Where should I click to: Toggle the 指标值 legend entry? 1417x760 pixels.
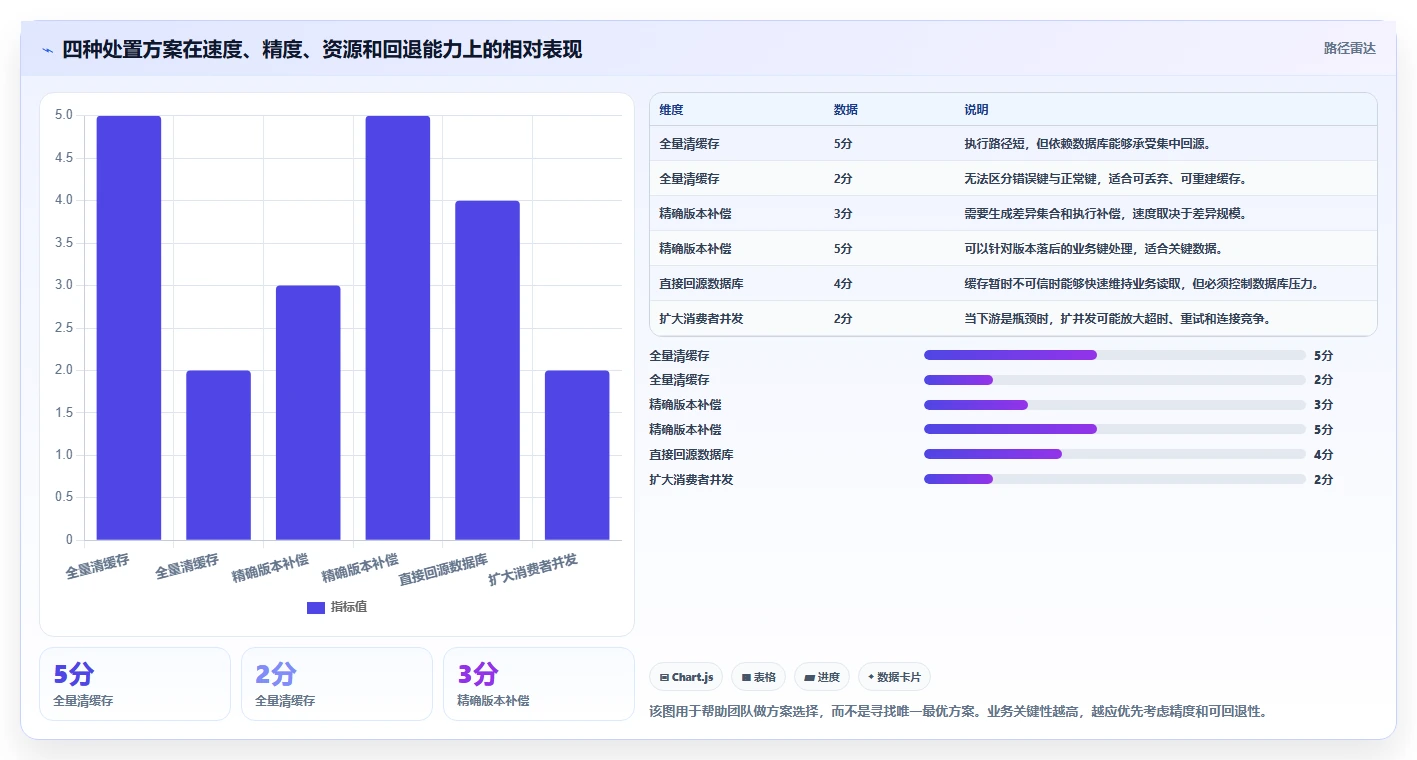[337, 607]
